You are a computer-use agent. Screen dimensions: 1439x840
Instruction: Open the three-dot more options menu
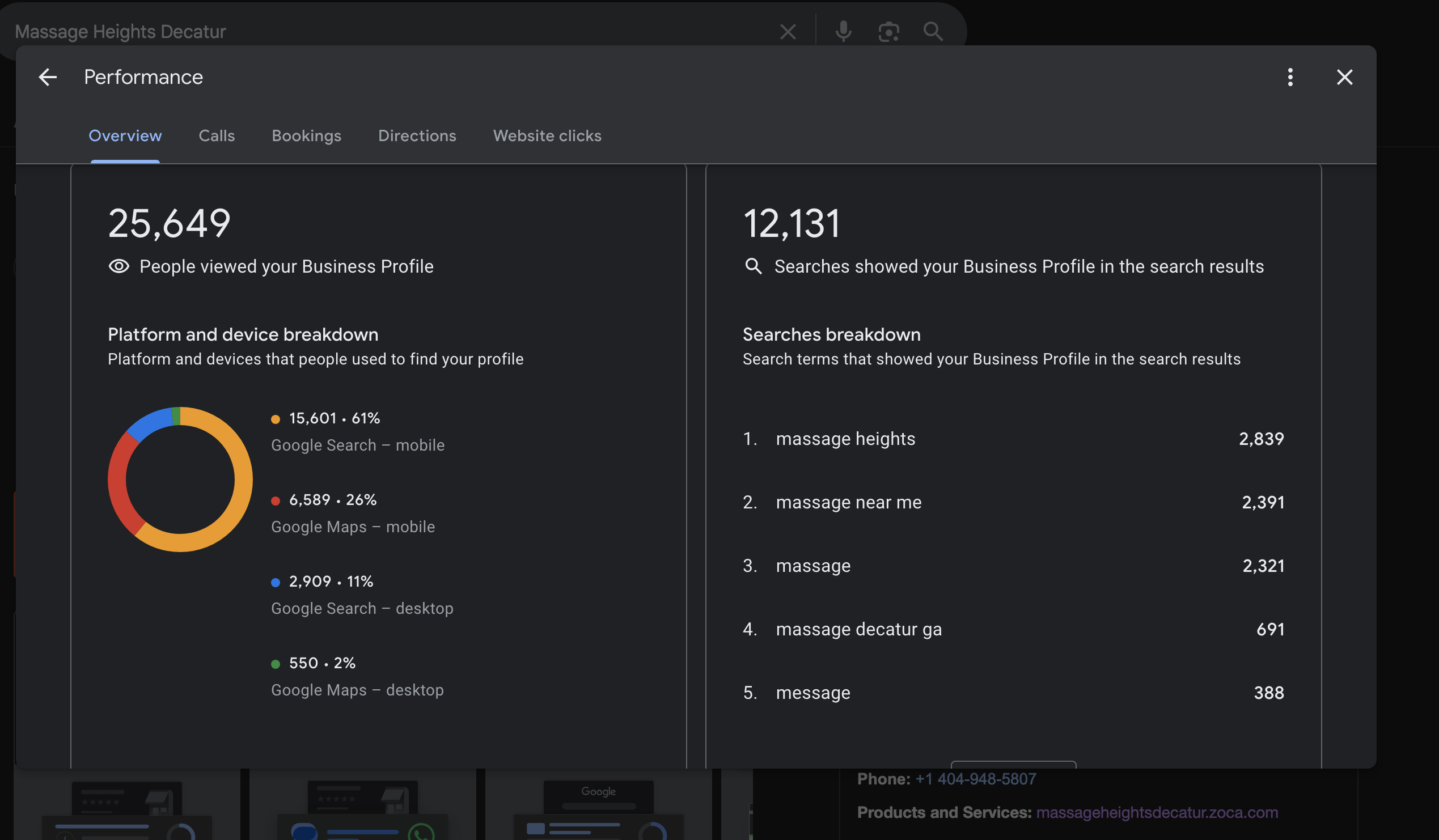[1290, 77]
